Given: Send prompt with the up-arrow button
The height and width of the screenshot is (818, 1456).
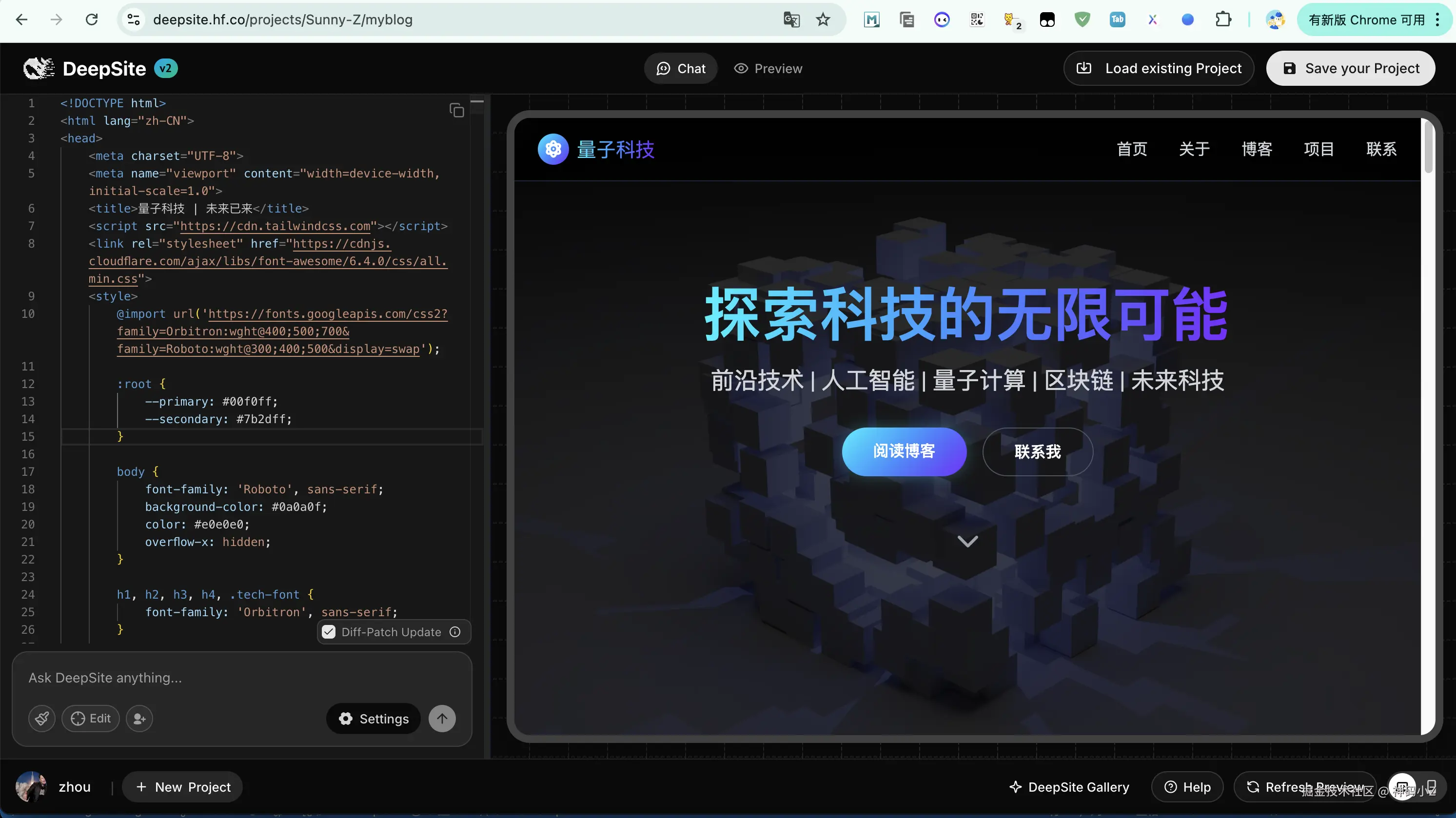Looking at the screenshot, I should (442, 719).
